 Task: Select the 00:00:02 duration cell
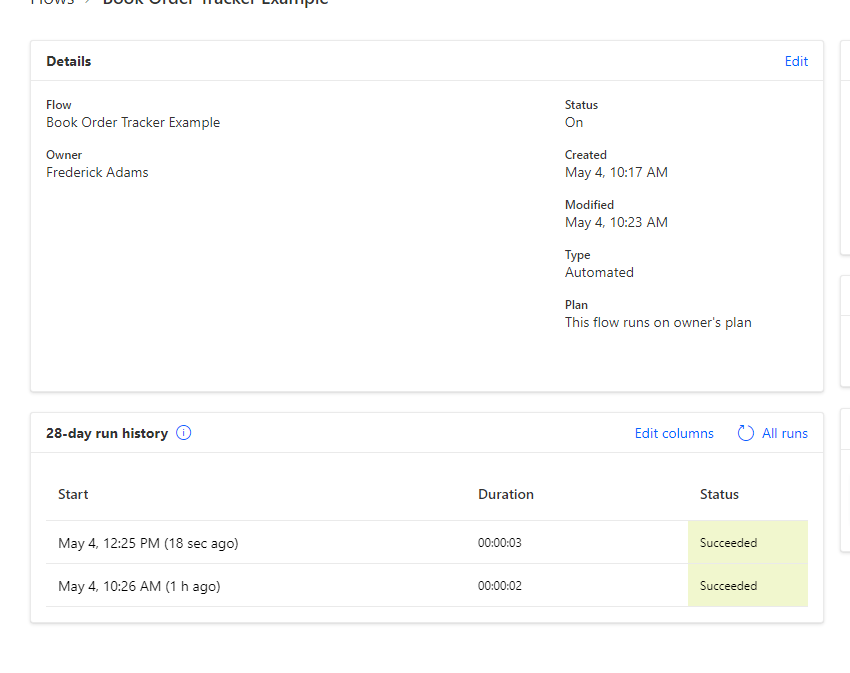tap(499, 586)
